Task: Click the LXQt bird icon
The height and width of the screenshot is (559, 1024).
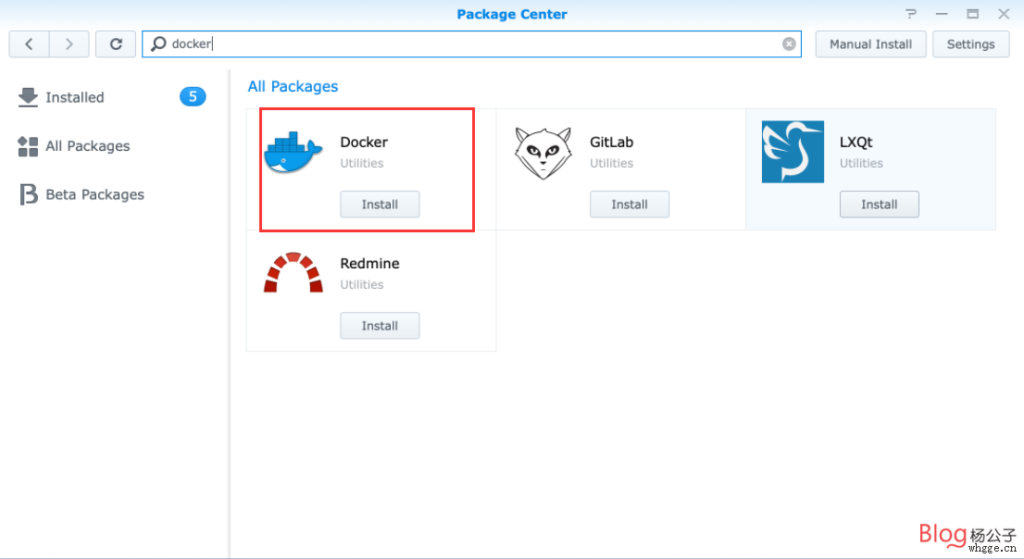Action: click(793, 152)
